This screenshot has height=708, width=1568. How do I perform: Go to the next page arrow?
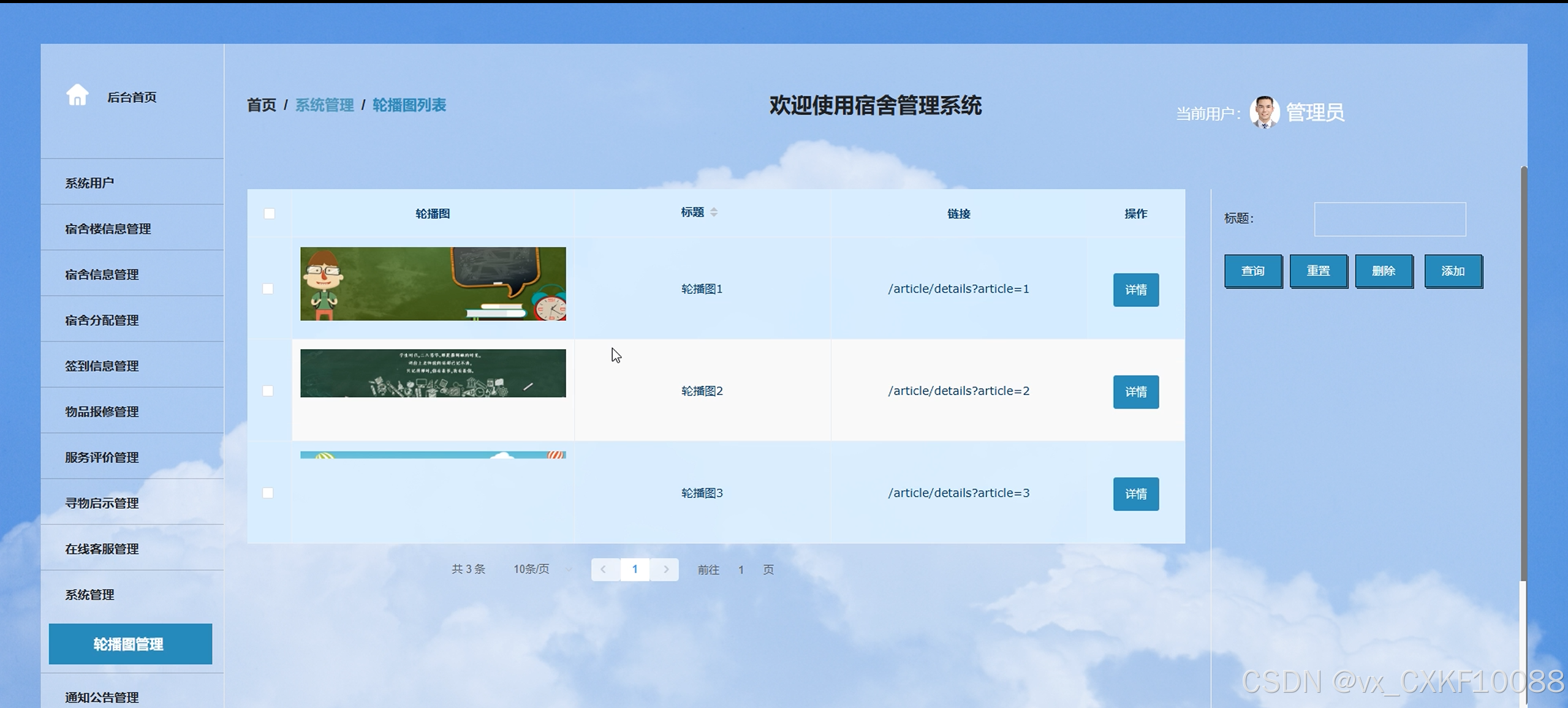[665, 570]
